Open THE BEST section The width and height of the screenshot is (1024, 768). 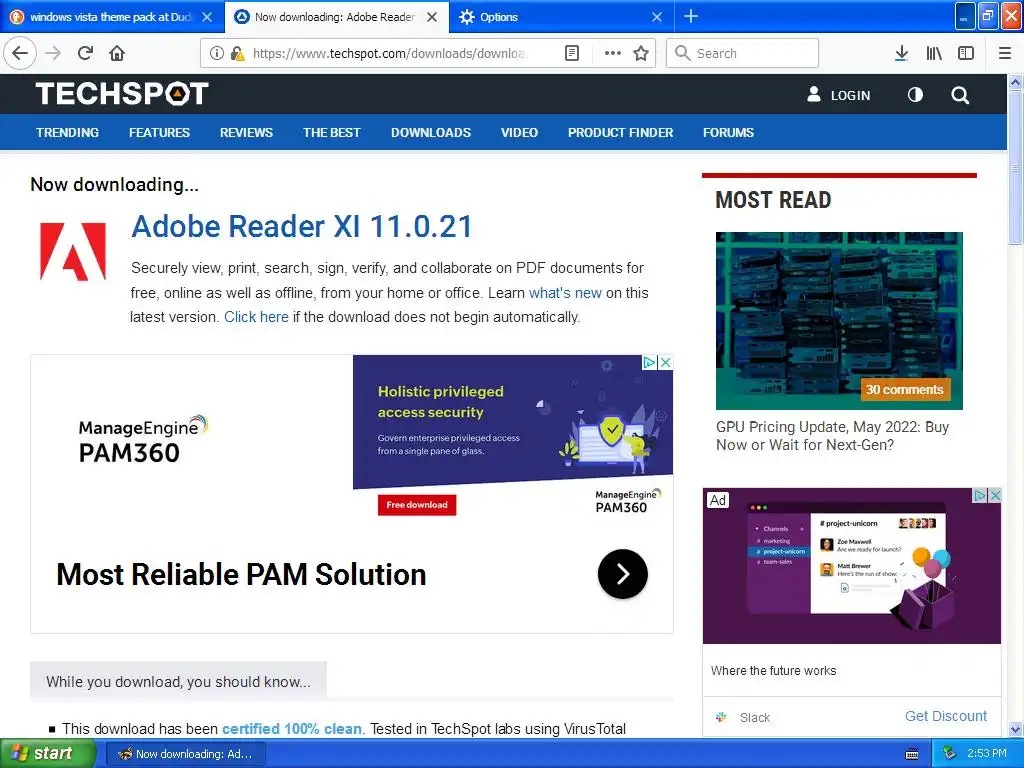[332, 133]
